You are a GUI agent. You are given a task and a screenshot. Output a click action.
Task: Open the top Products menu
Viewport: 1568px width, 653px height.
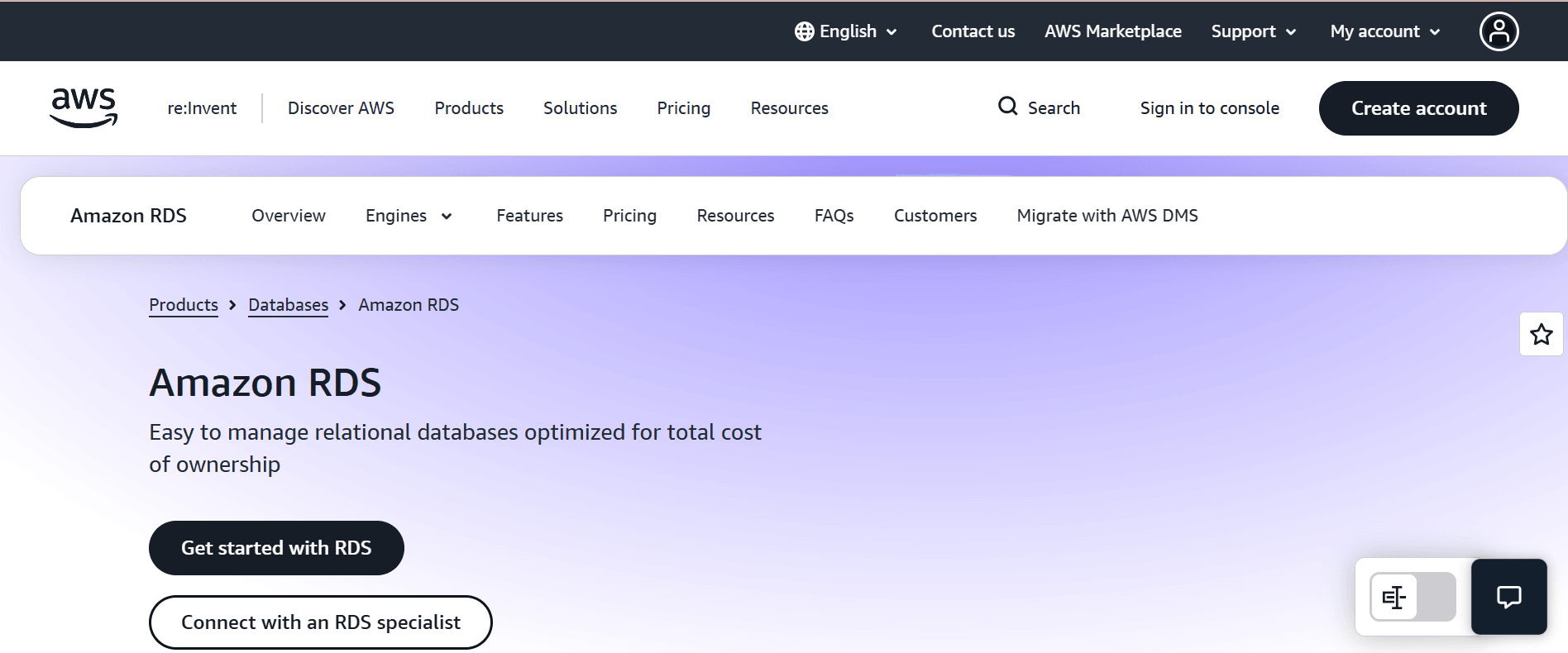click(x=469, y=108)
